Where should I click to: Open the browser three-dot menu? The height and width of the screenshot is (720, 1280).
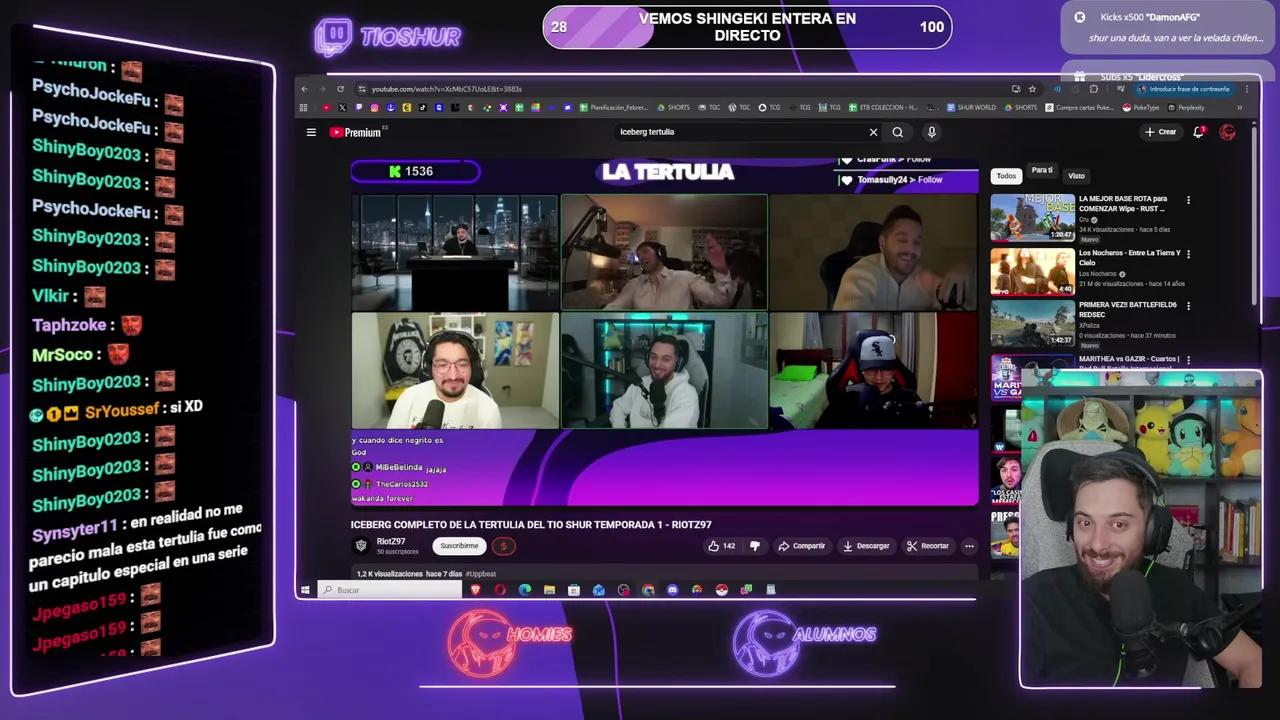pos(1247,89)
